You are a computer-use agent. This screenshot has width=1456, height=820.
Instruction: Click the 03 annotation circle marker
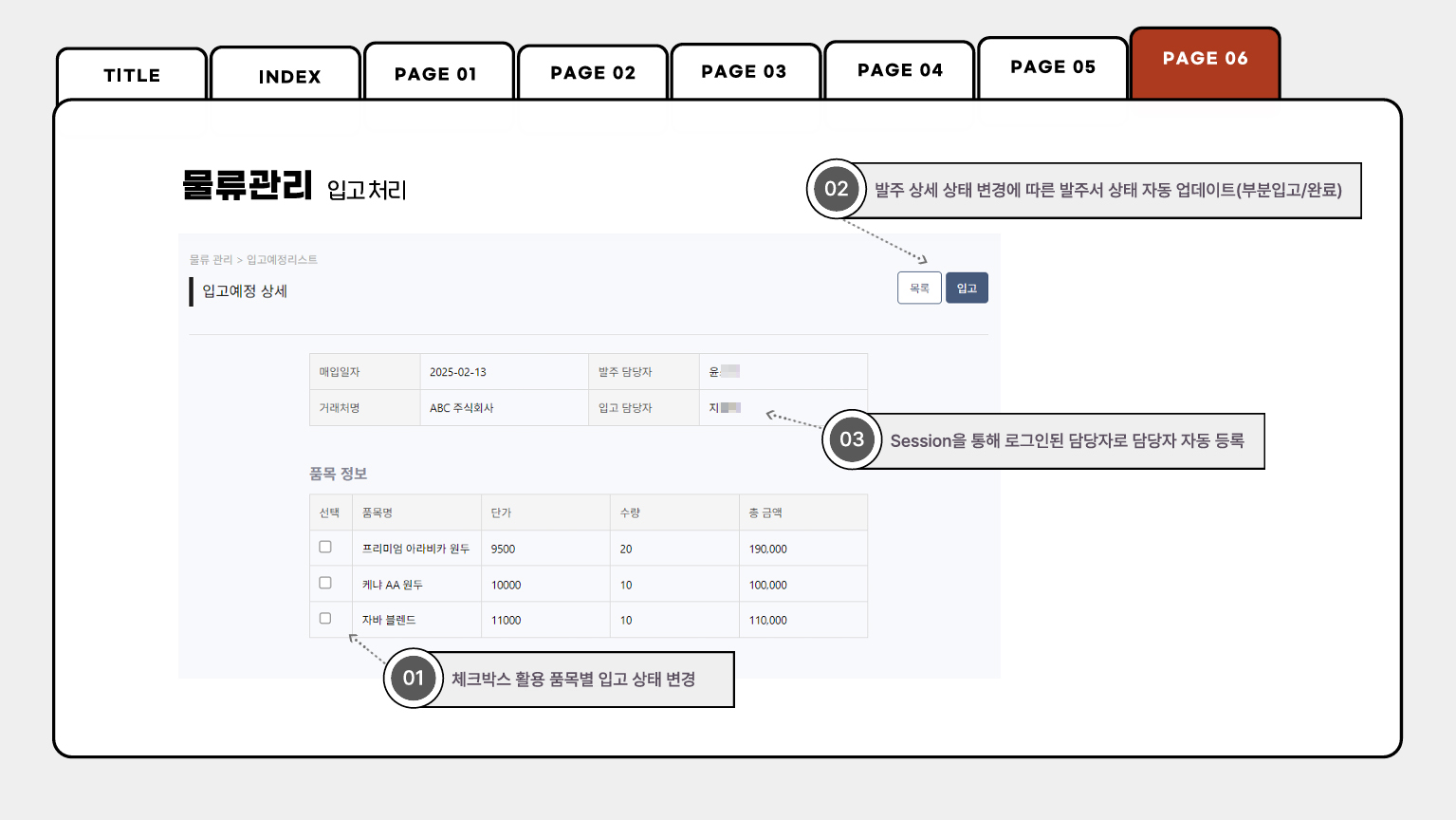pos(852,439)
